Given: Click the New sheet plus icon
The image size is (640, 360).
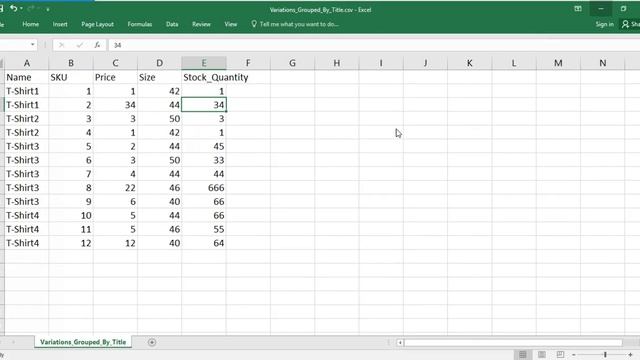Looking at the screenshot, I should tap(152, 342).
